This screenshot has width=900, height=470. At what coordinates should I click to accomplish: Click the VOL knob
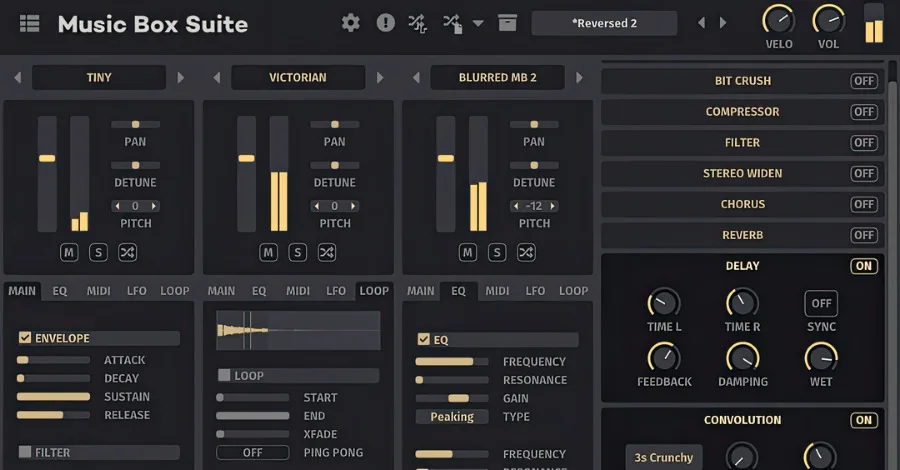click(x=828, y=21)
